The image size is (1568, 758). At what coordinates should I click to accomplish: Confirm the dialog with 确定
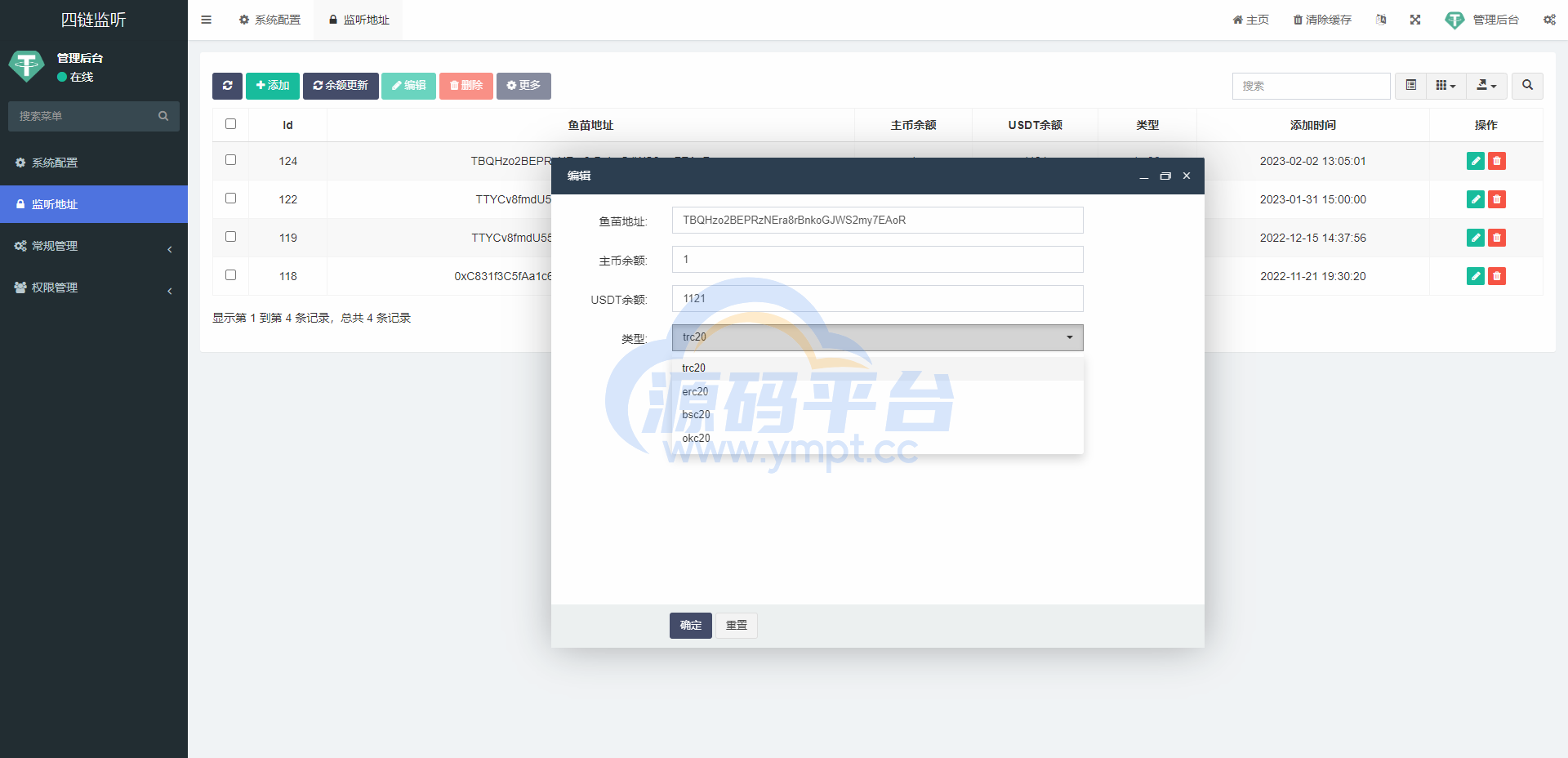pyautogui.click(x=691, y=626)
